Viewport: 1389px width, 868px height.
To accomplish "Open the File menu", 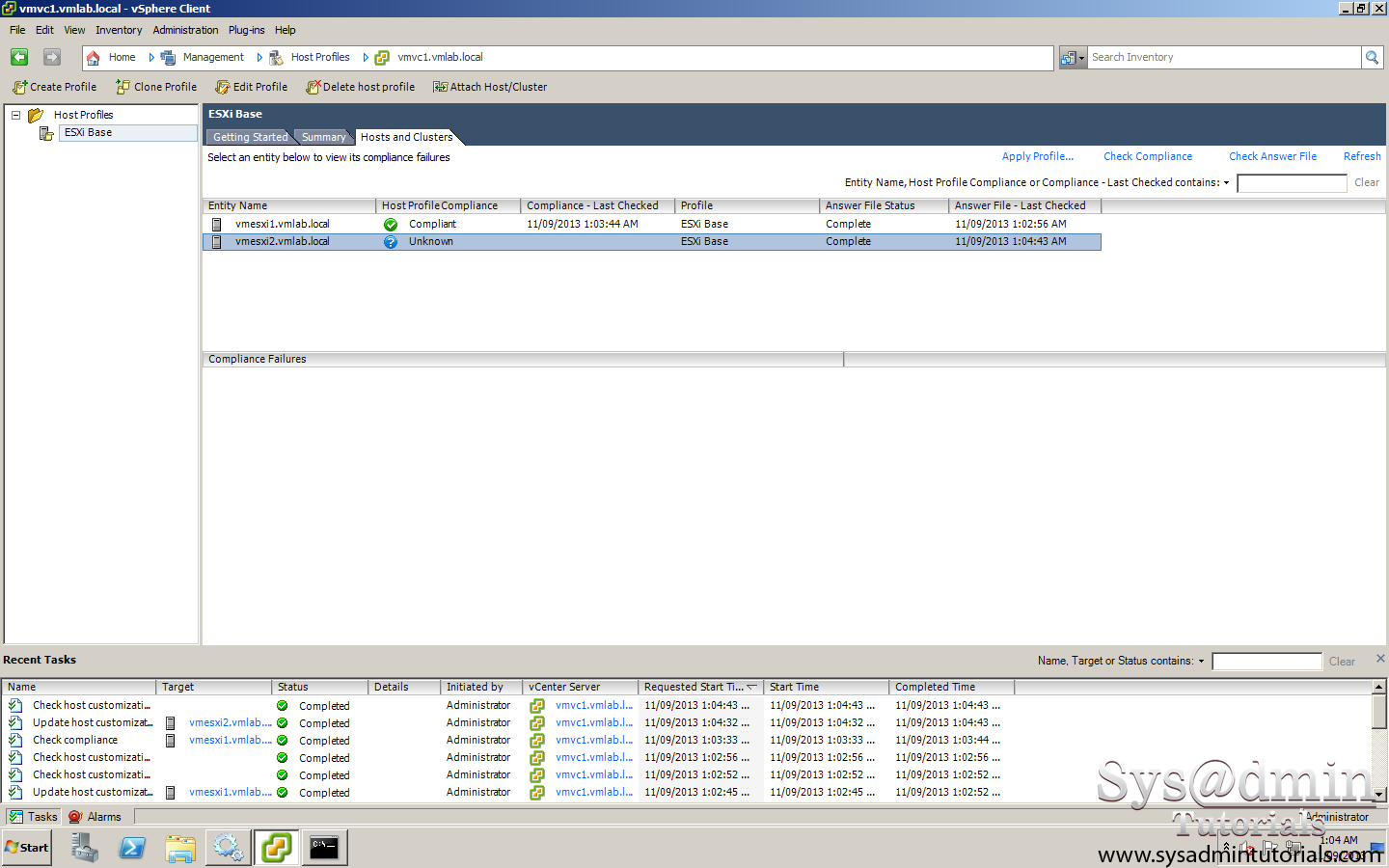I will click(17, 30).
